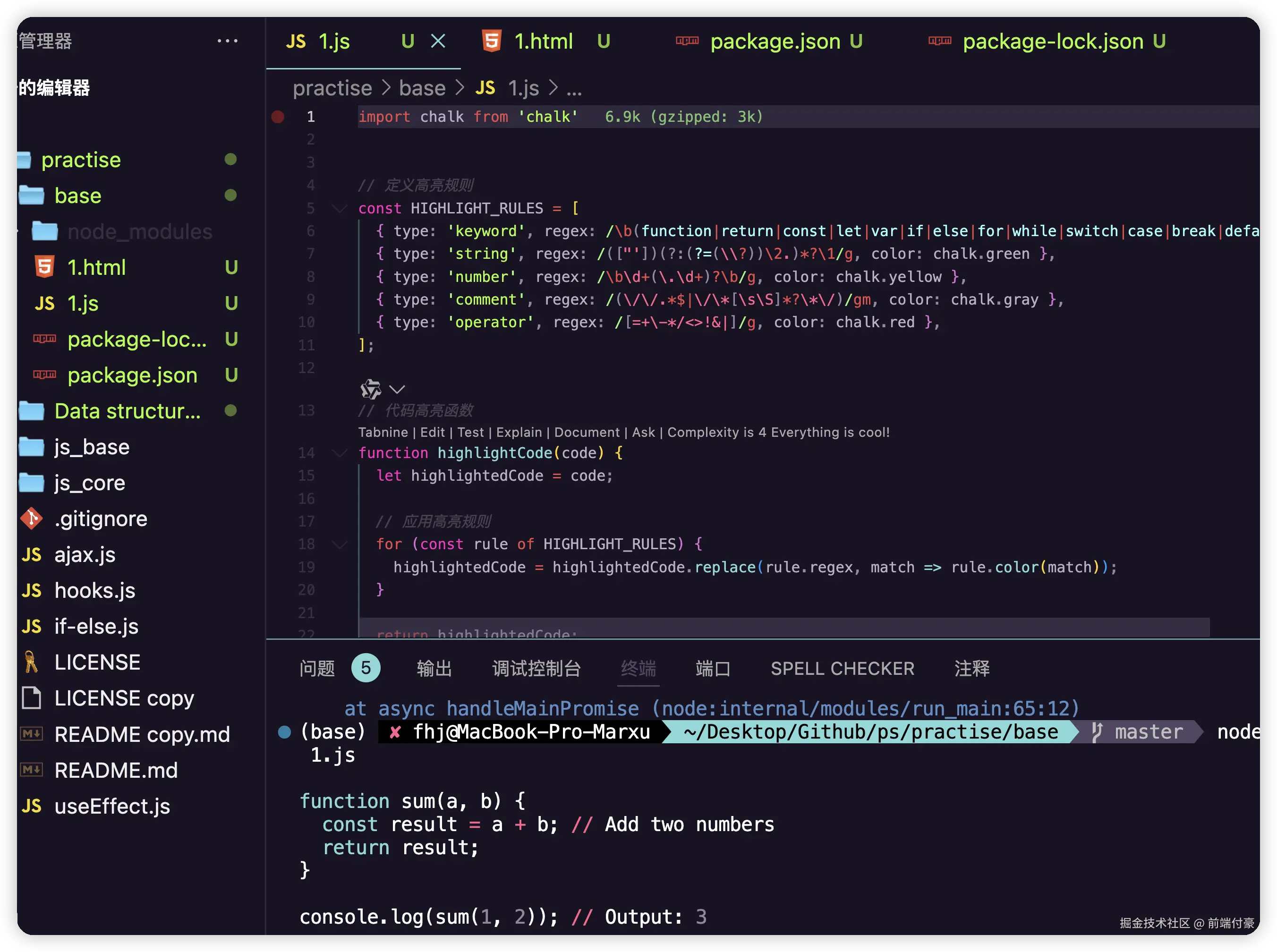Click the .gitignore git file icon

31,518
